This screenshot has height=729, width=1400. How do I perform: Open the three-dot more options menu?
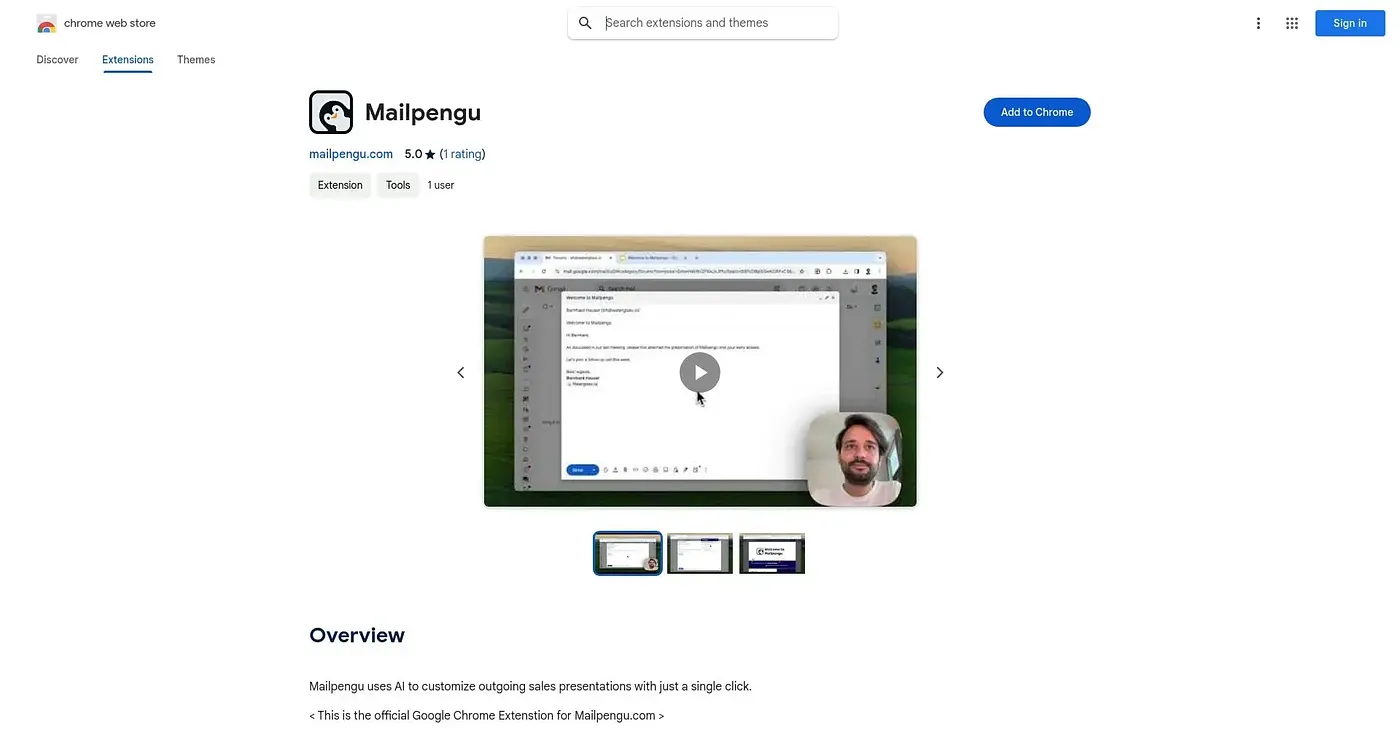1258,23
